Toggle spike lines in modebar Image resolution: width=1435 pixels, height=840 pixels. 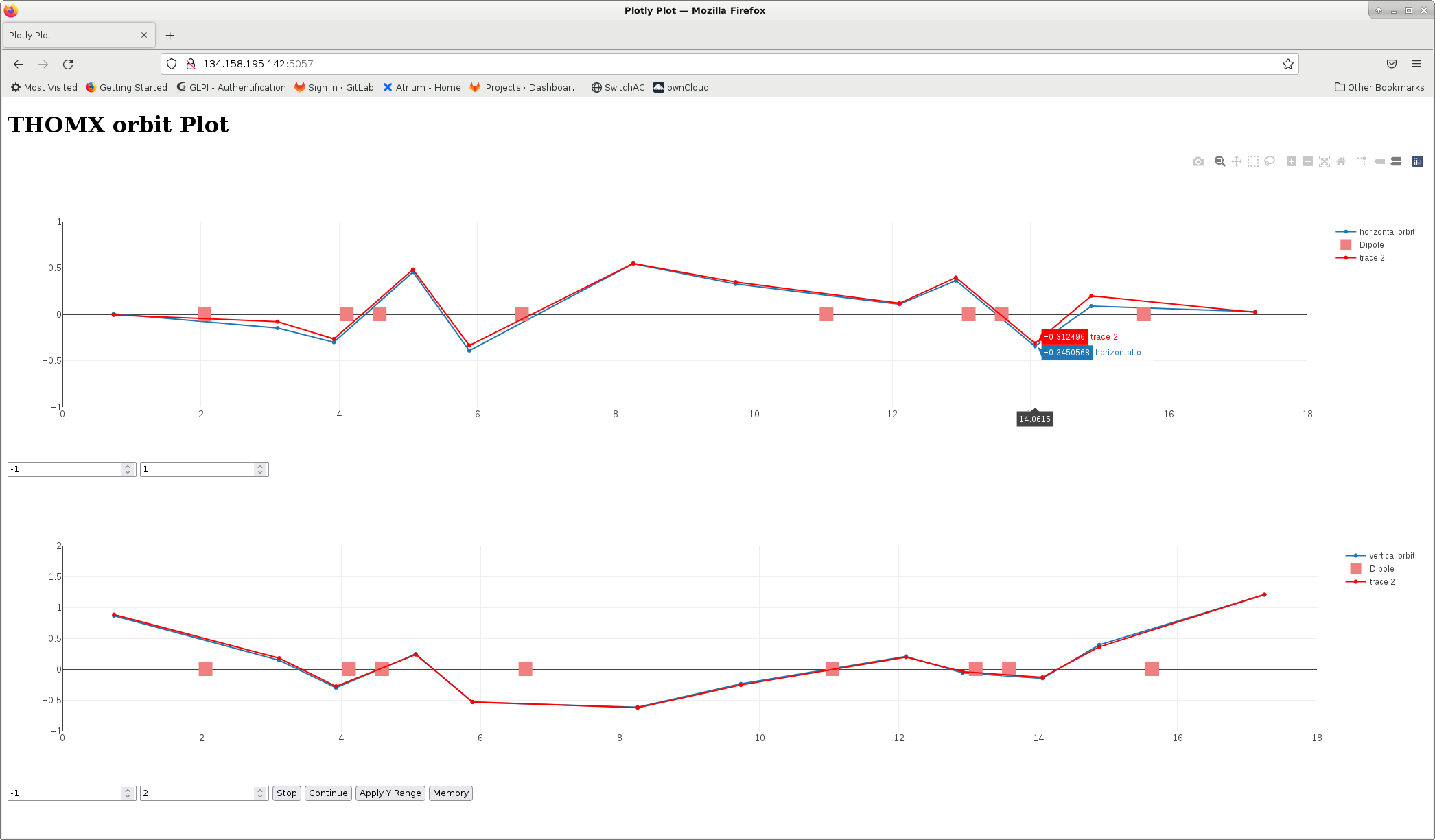[1362, 161]
